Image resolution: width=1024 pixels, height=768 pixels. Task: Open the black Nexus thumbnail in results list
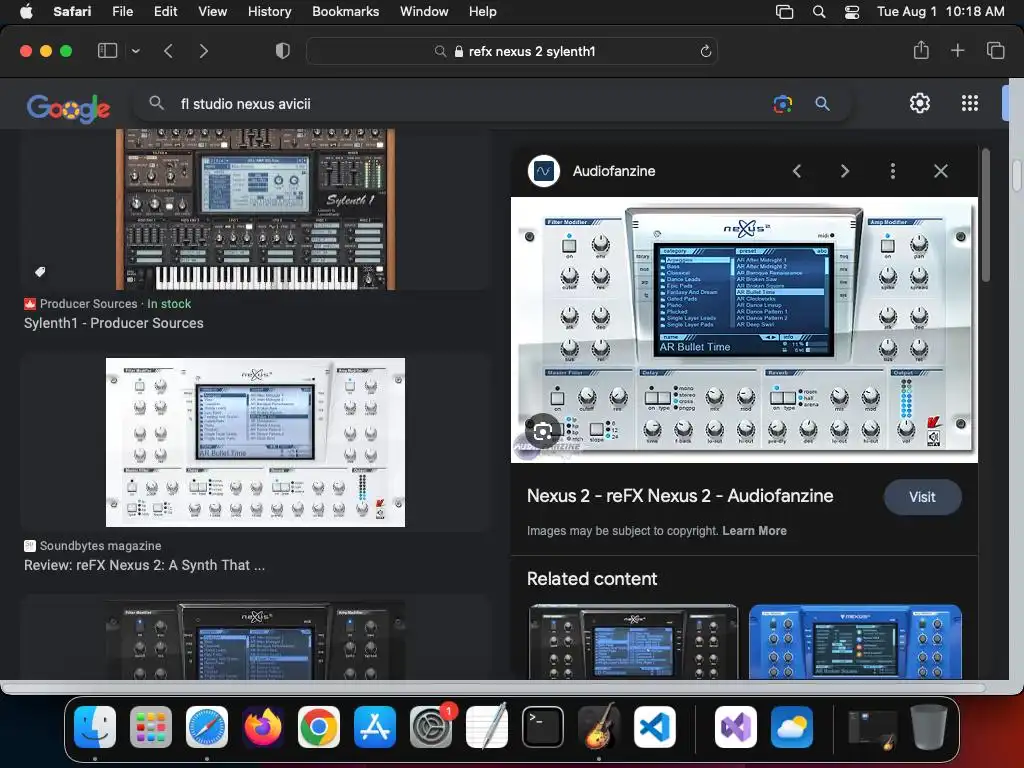click(x=255, y=640)
